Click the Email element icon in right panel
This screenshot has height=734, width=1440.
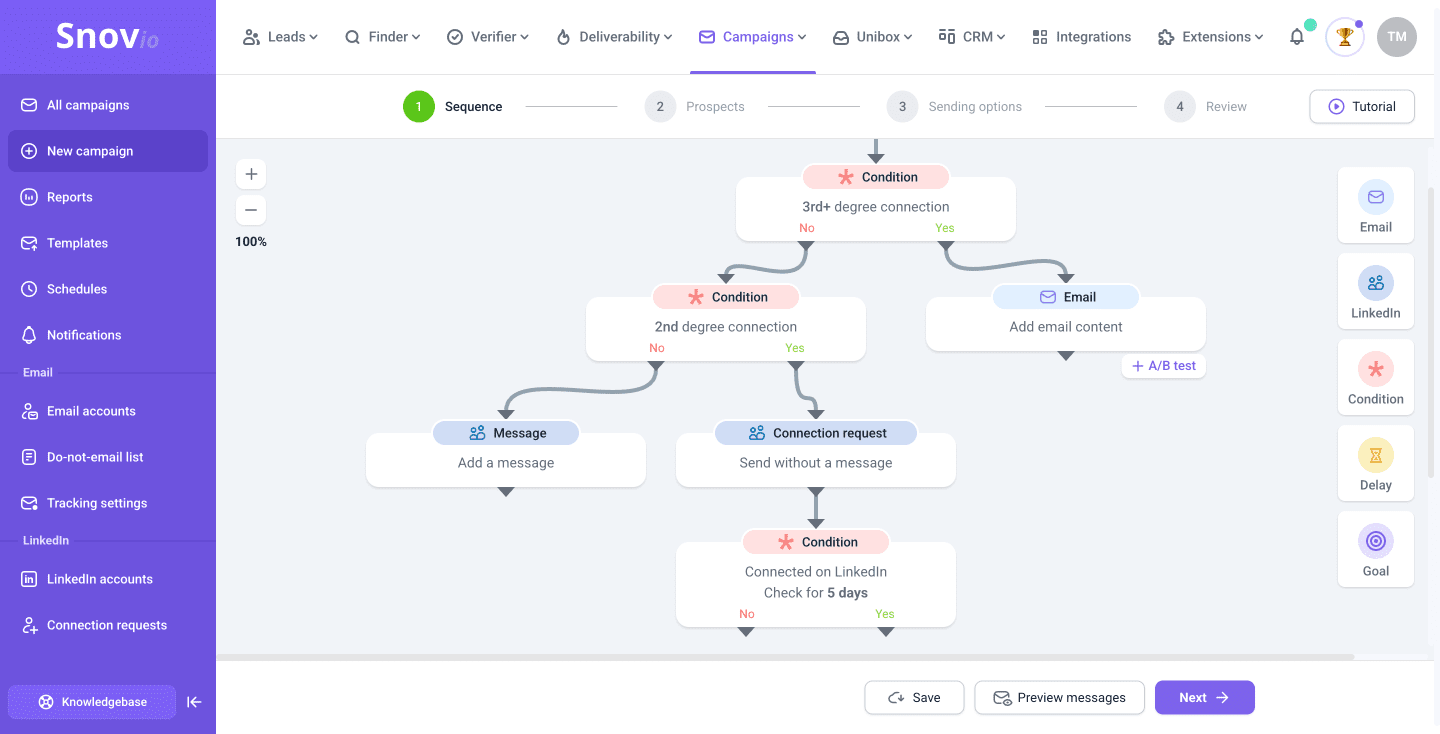coord(1375,197)
